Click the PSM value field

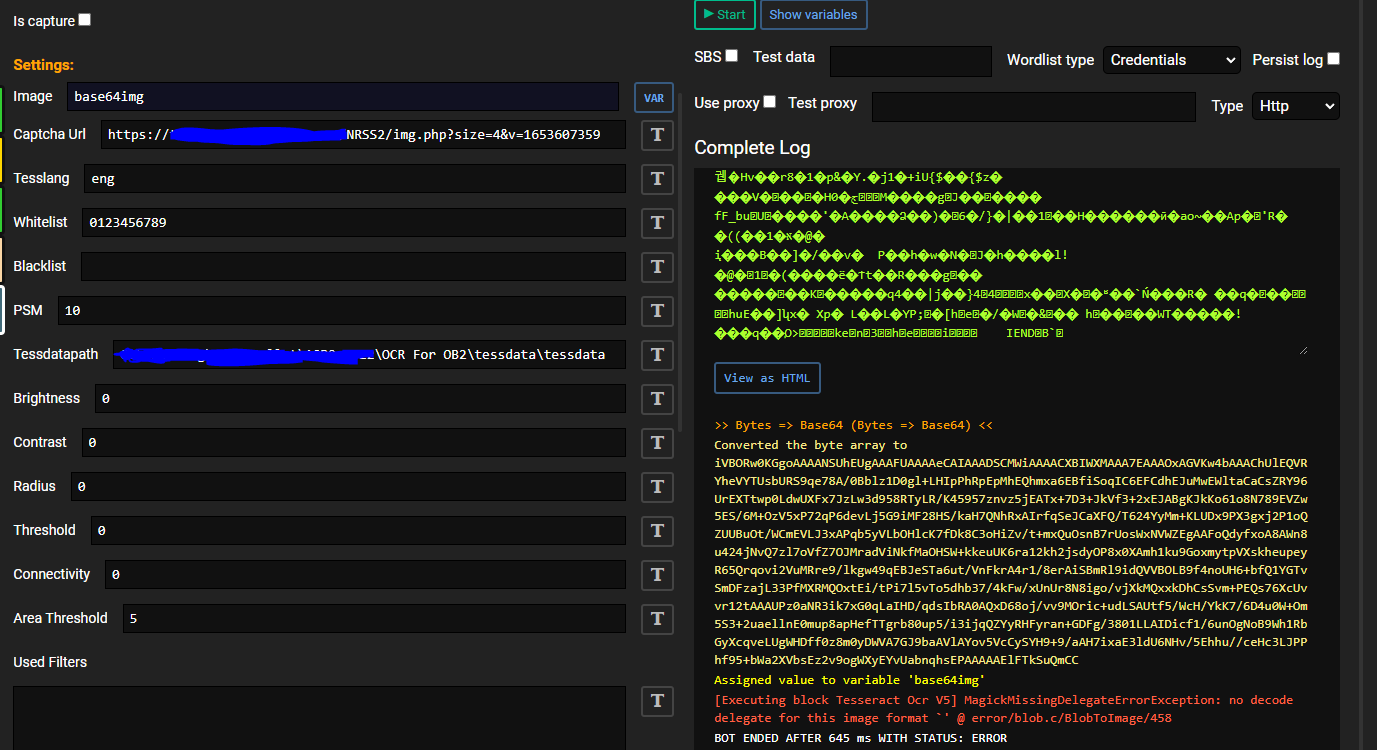tap(342, 311)
